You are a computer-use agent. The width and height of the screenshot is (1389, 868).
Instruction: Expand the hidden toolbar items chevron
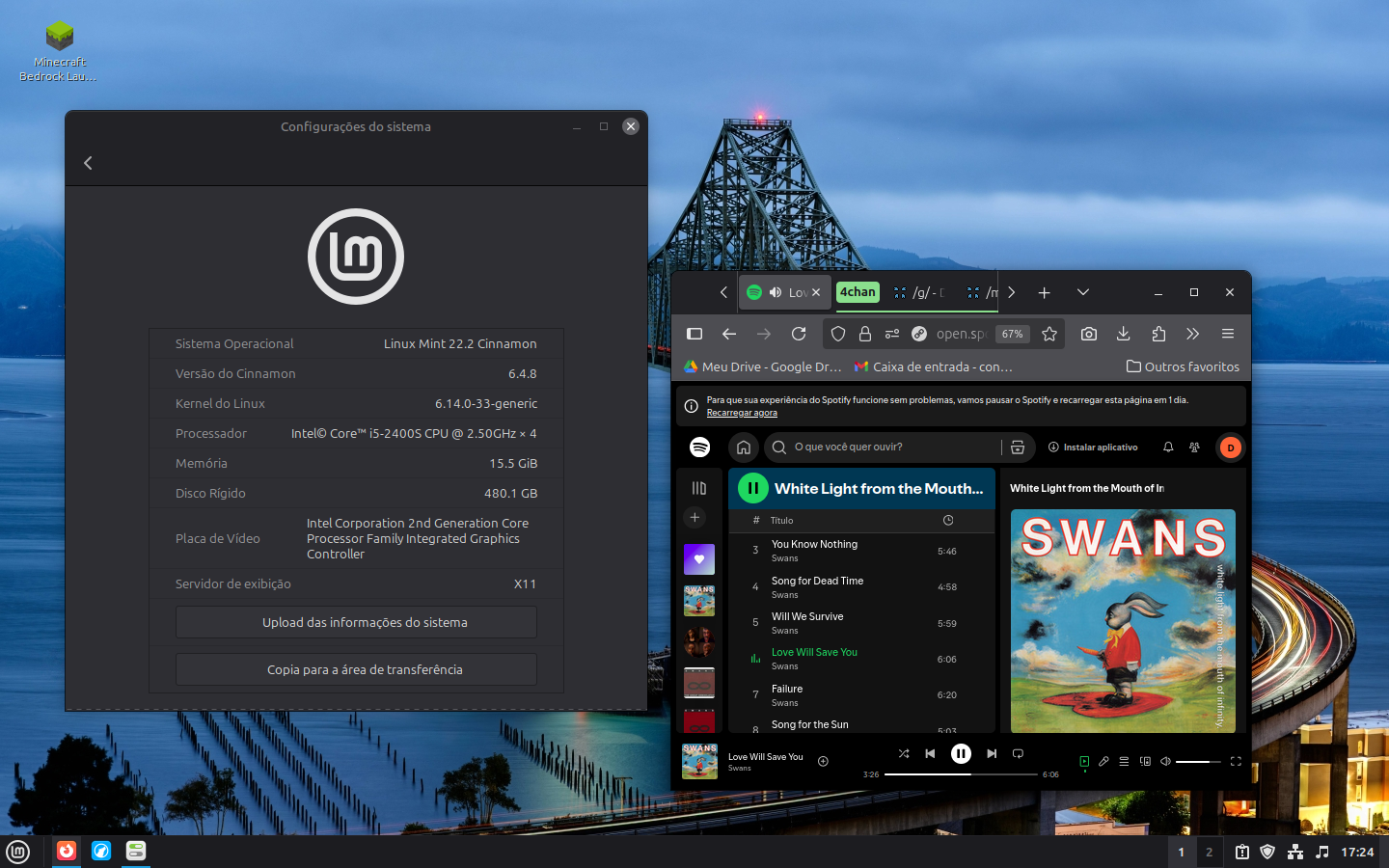tap(1193, 334)
